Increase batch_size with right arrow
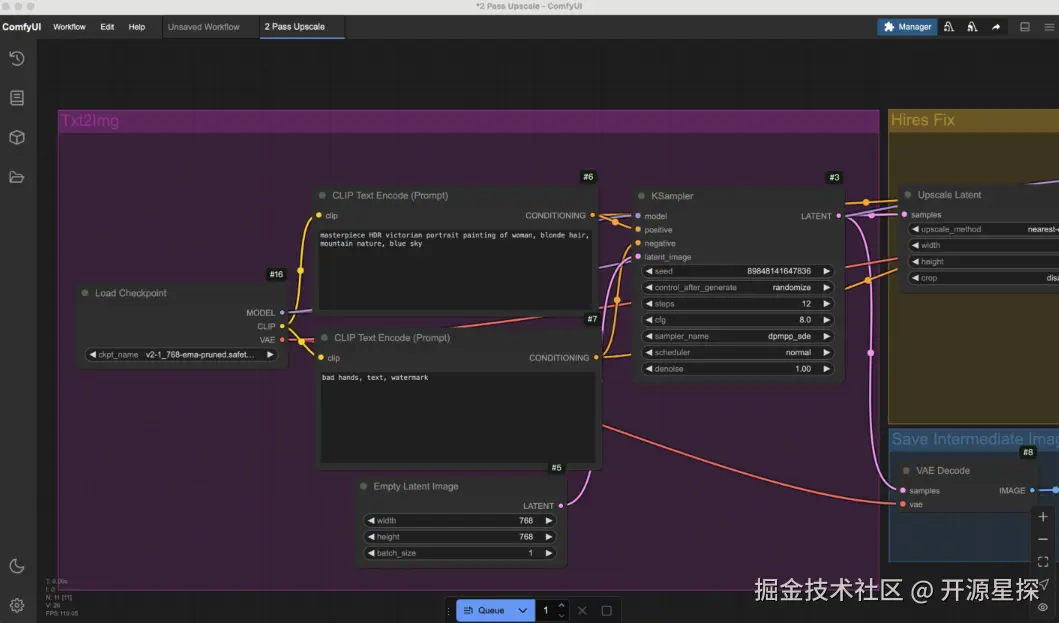 548,553
